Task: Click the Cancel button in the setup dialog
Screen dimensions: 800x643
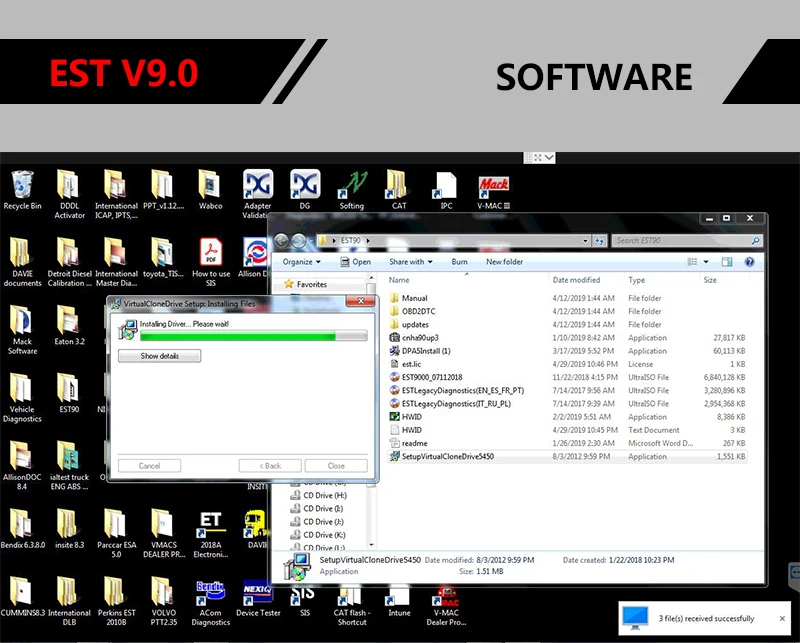Action: pyautogui.click(x=149, y=466)
